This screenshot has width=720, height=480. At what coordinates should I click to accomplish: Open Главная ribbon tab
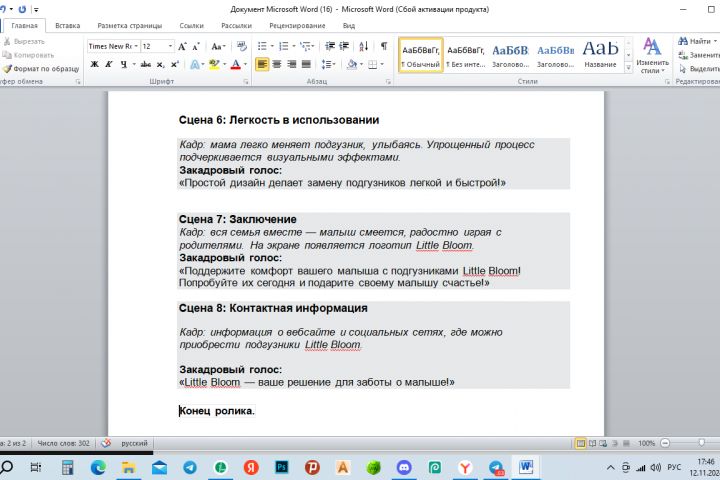pos(24,26)
